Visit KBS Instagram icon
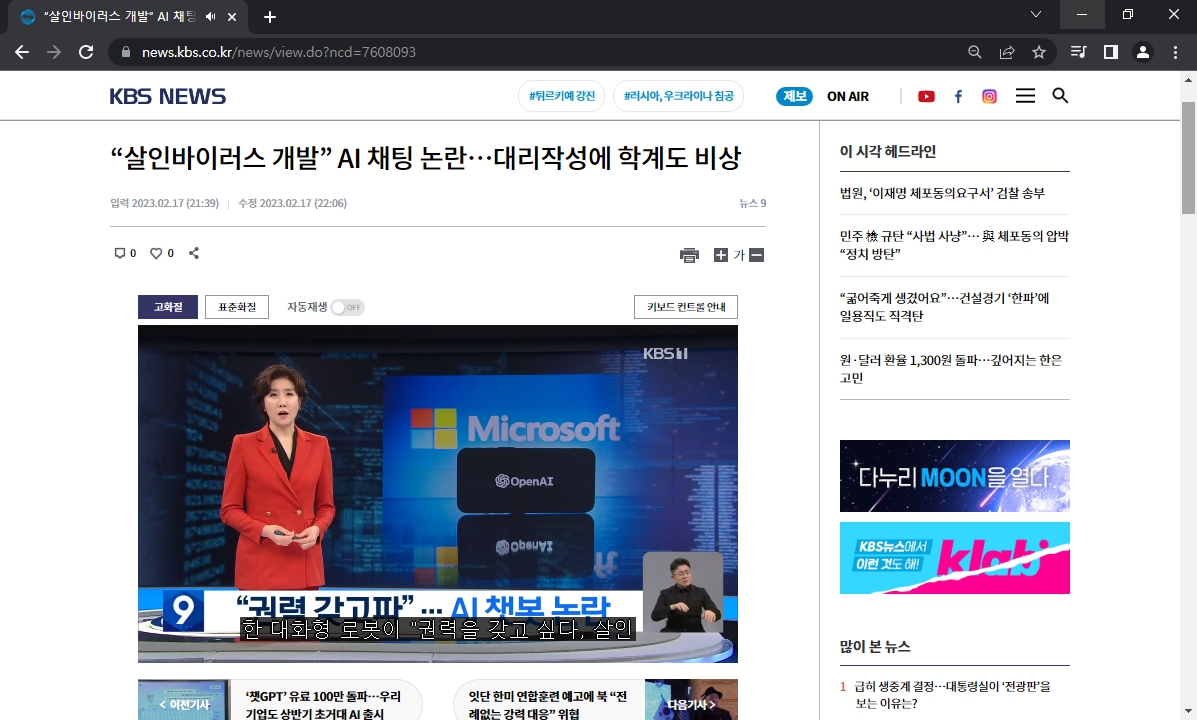 [989, 96]
